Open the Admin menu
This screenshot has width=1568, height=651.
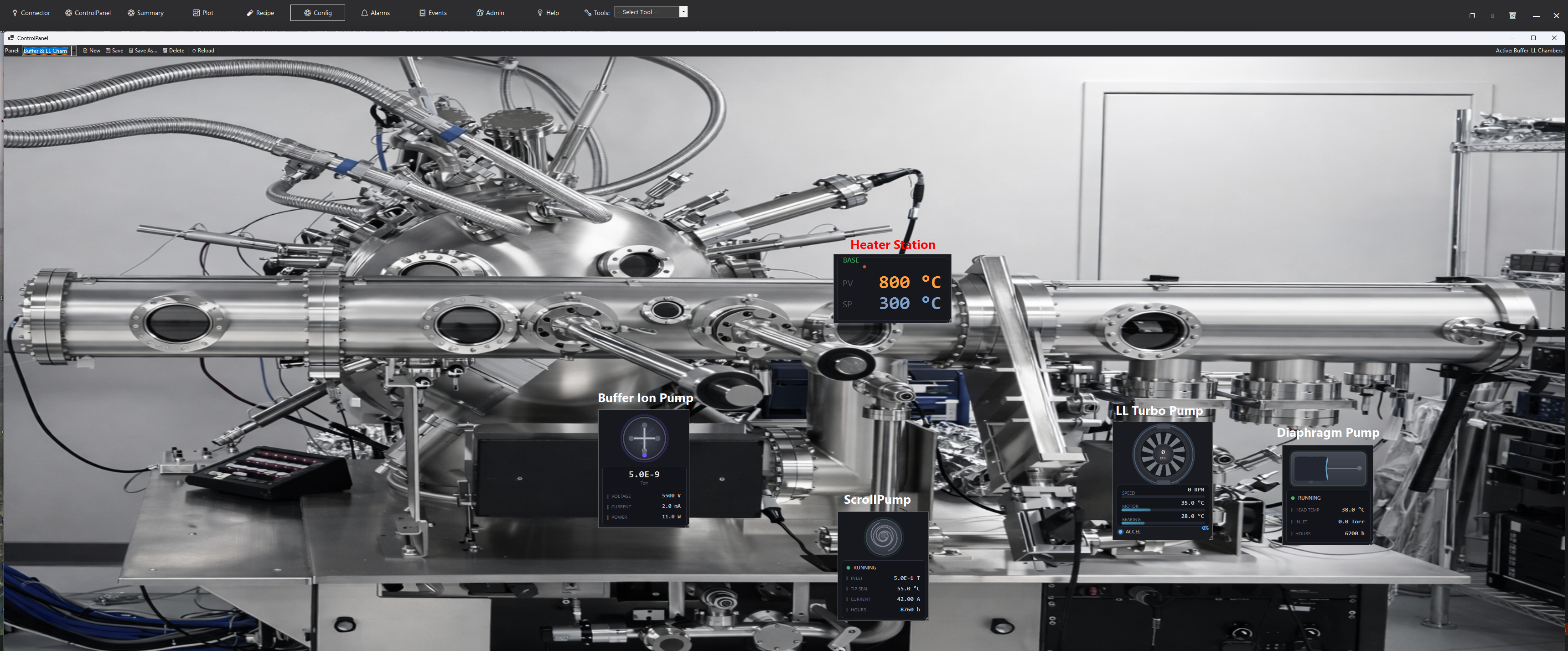point(491,12)
